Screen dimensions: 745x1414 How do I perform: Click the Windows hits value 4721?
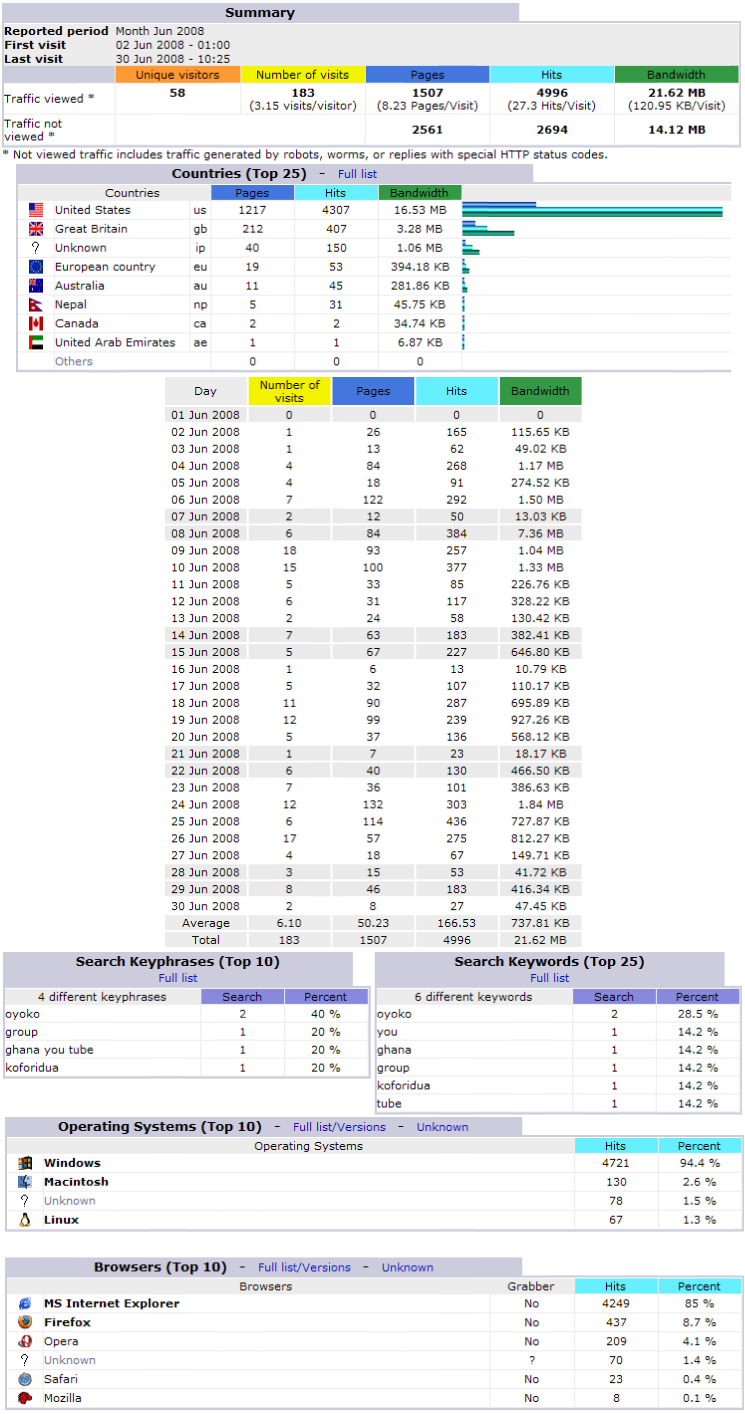pyautogui.click(x=616, y=1163)
